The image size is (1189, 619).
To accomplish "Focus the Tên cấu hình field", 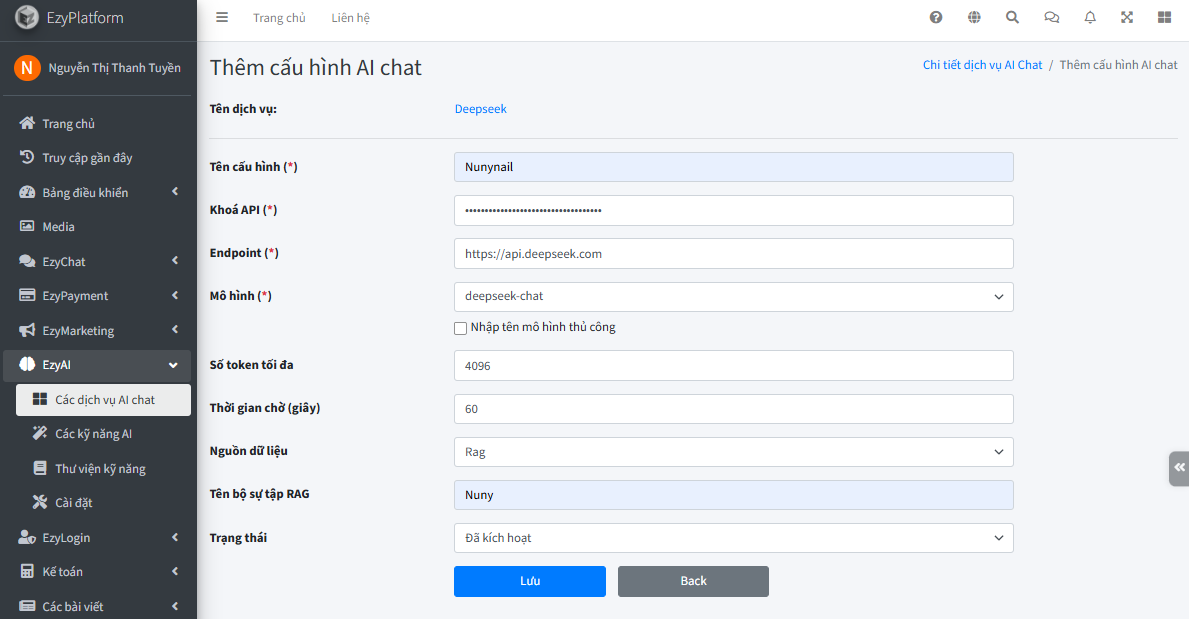I will pos(733,167).
